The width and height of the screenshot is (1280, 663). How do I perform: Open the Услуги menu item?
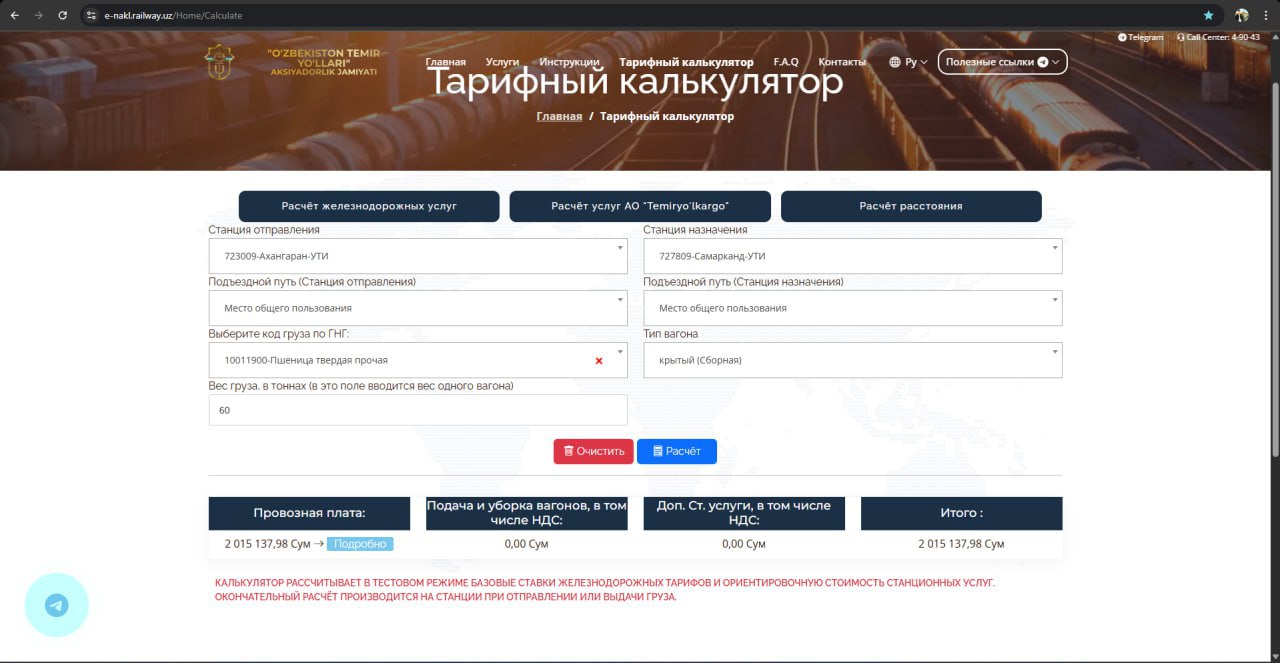point(502,62)
